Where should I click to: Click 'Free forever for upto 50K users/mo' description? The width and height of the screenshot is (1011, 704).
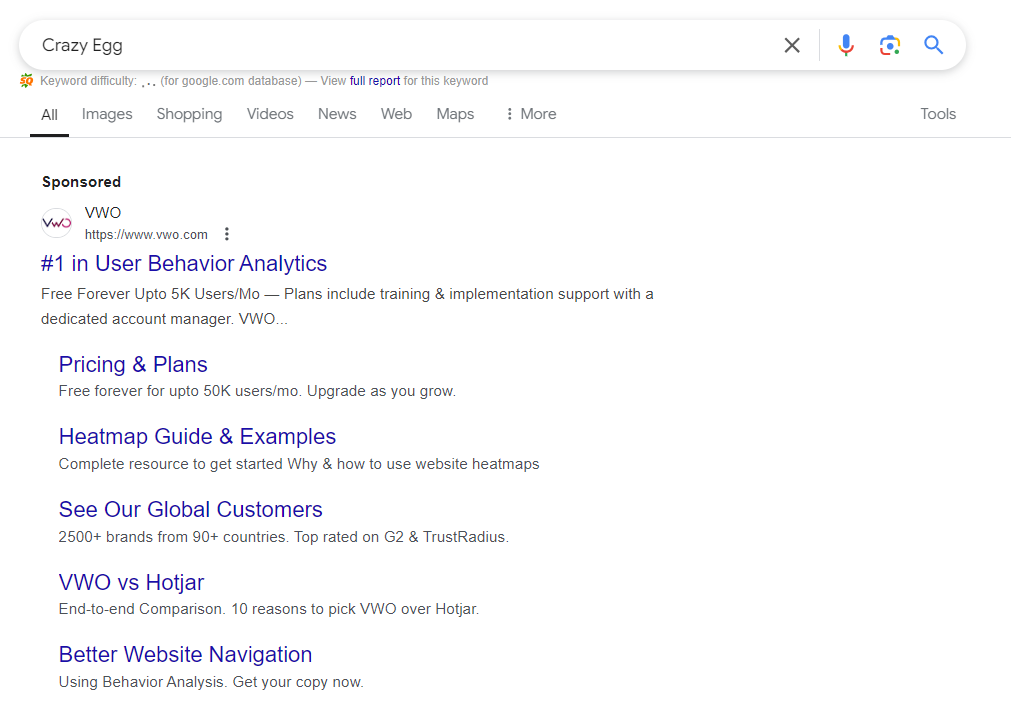pyautogui.click(x=257, y=391)
